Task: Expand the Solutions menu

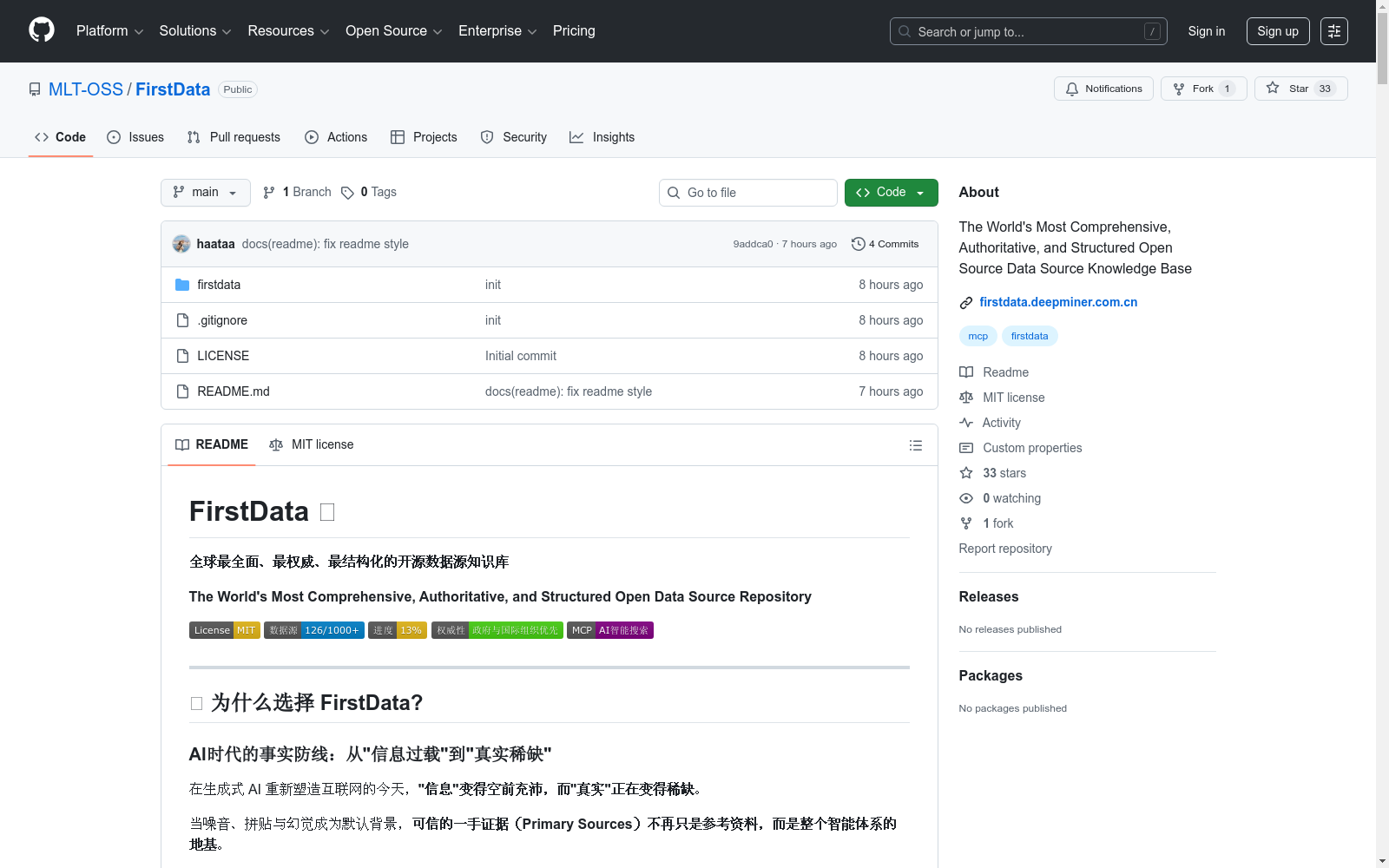Action: (x=195, y=31)
